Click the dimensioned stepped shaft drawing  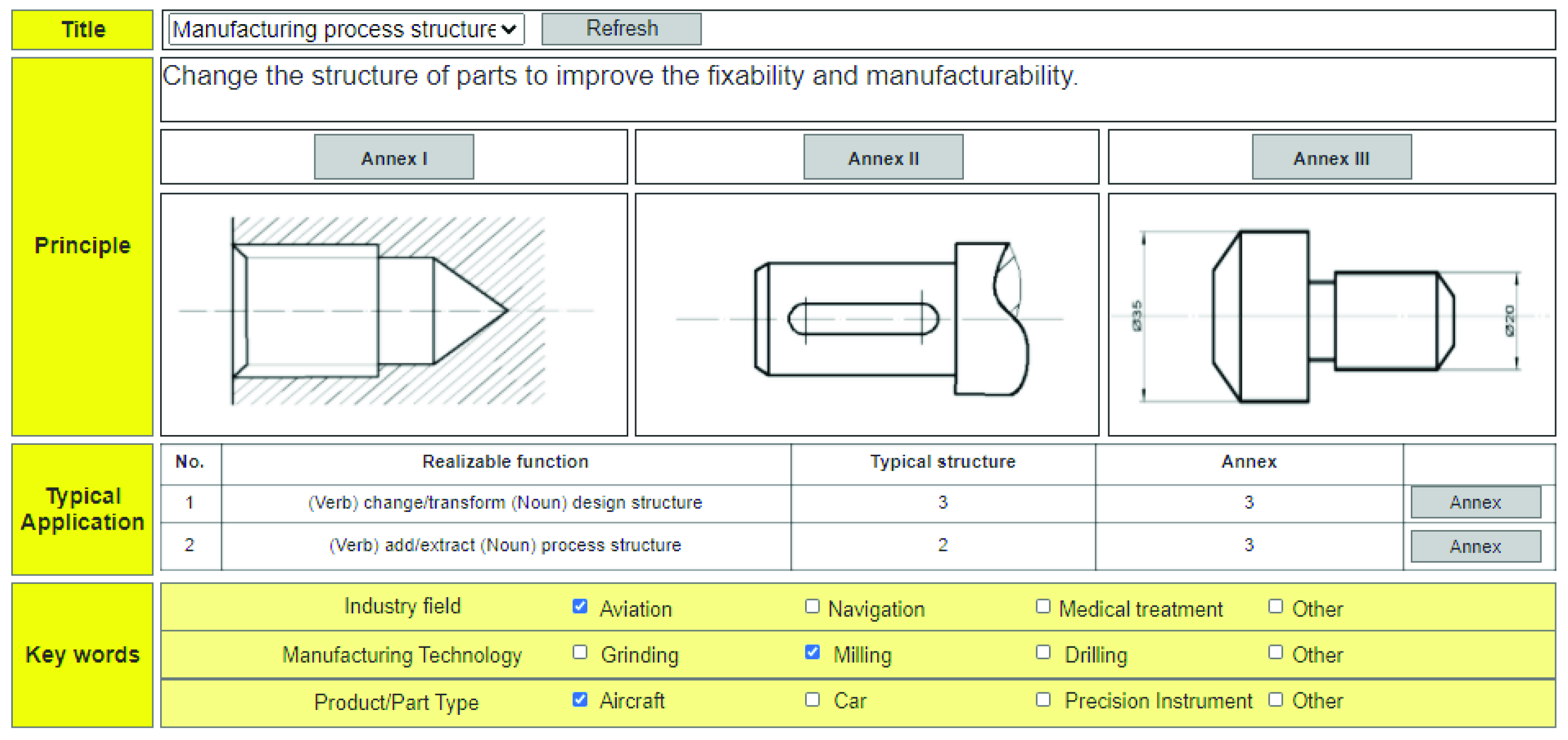pos(1331,315)
